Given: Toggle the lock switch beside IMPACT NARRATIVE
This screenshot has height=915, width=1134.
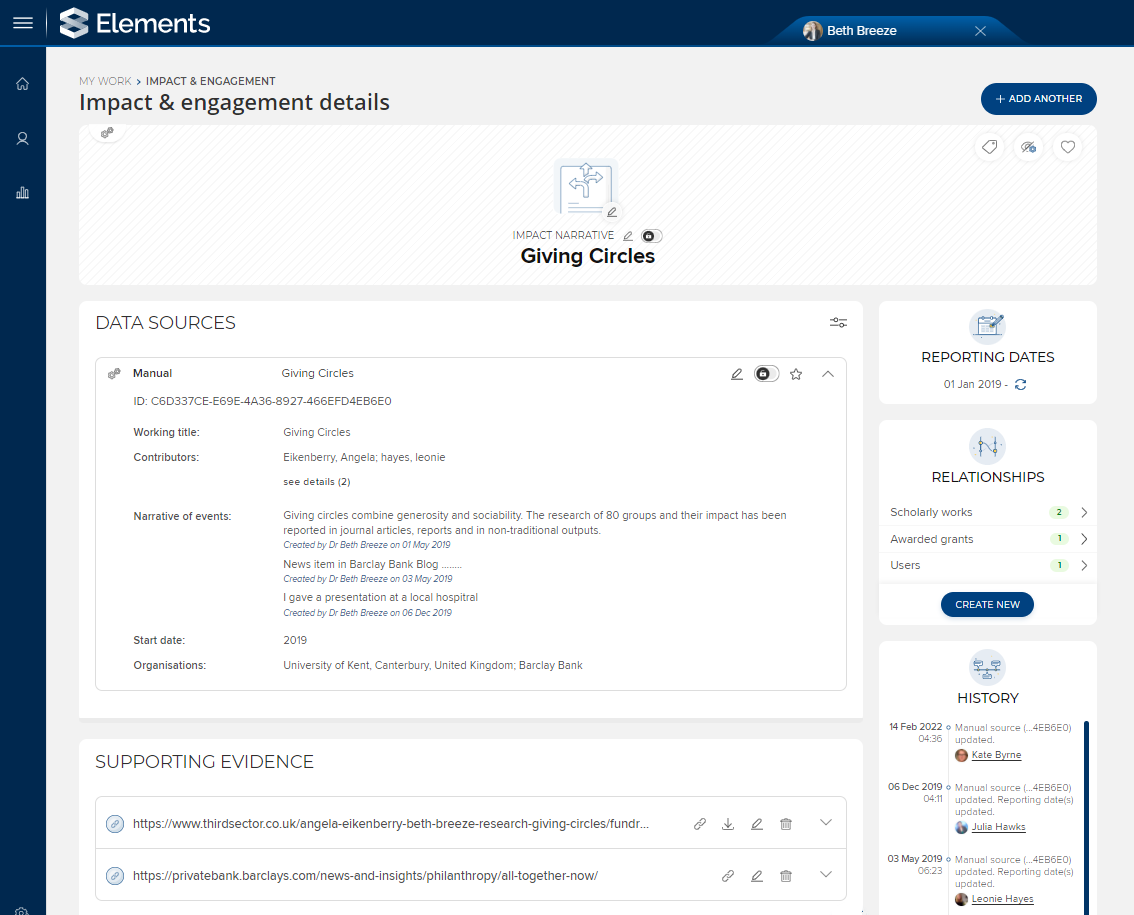Looking at the screenshot, I should tap(651, 236).
